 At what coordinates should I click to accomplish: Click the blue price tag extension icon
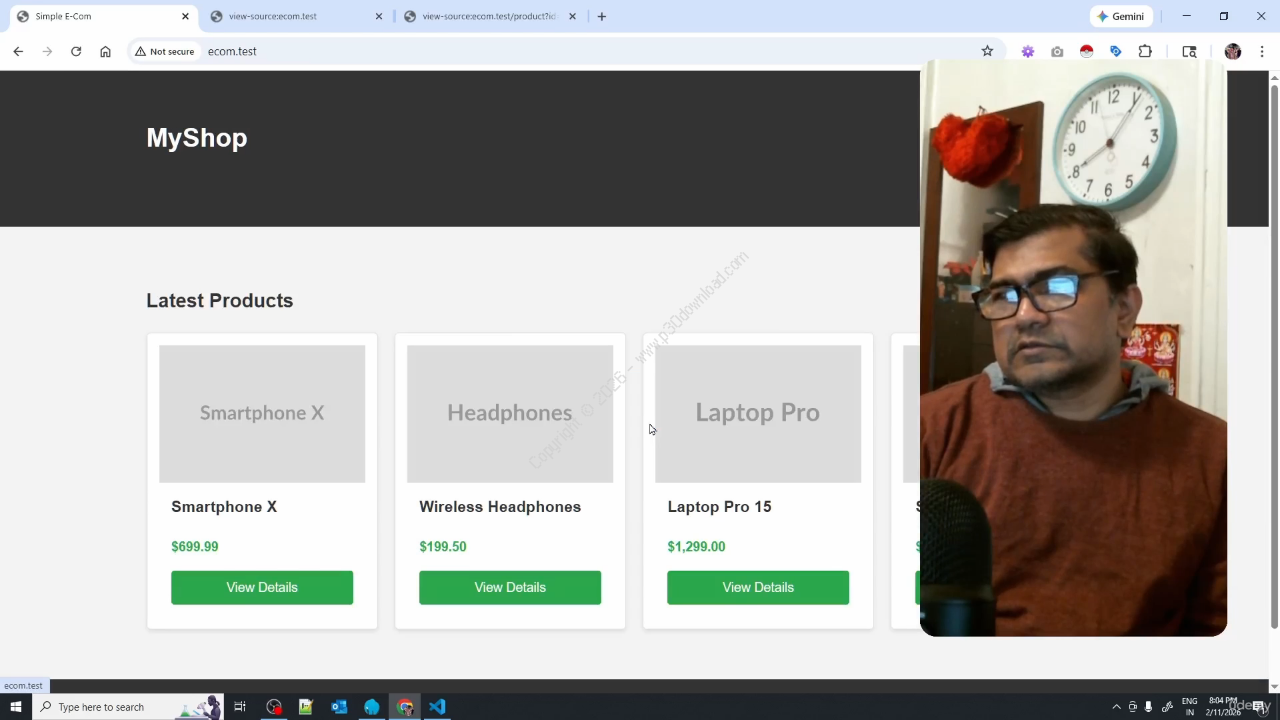click(x=1116, y=51)
